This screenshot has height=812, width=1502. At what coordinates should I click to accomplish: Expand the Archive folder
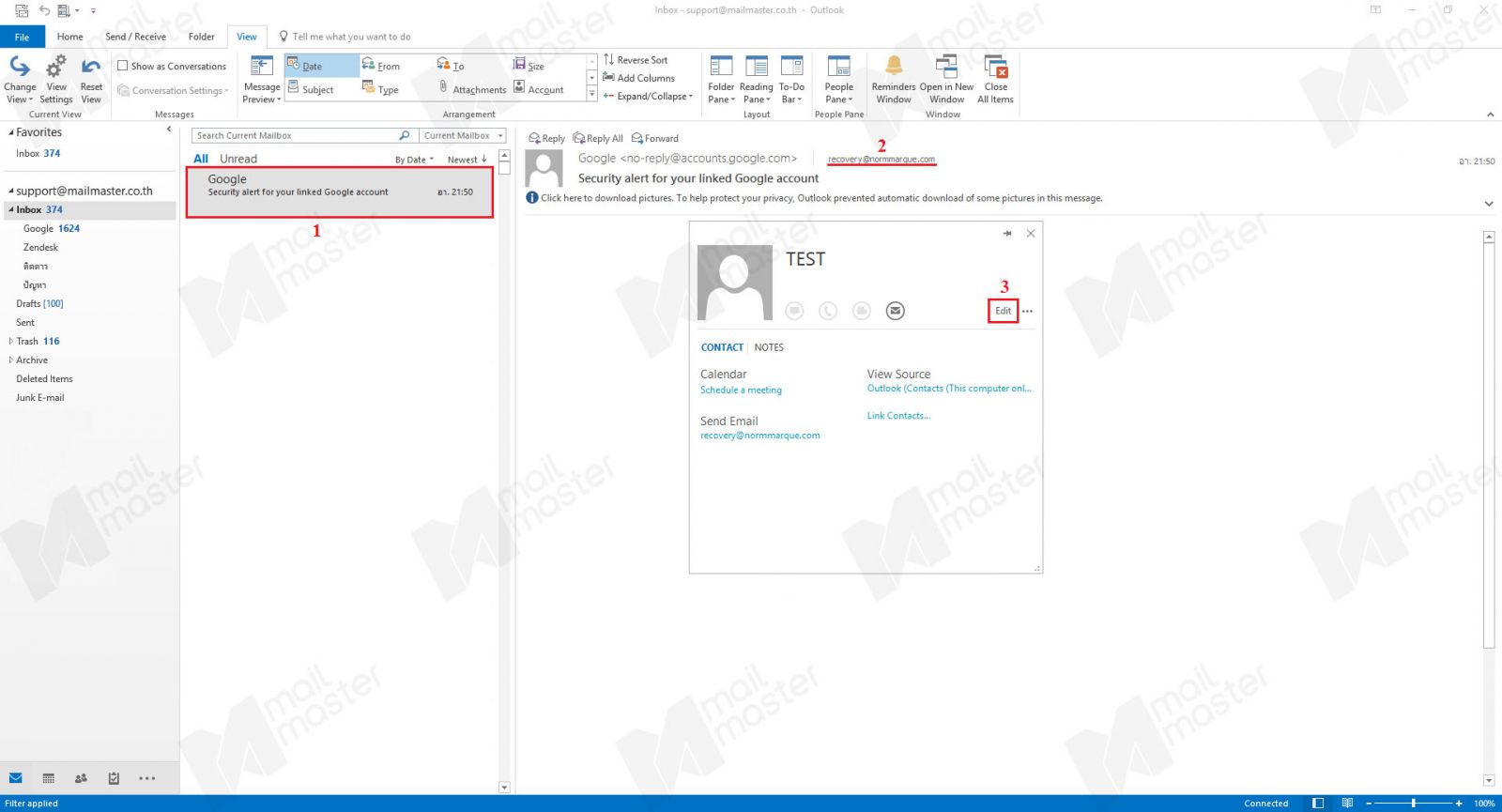click(11, 360)
